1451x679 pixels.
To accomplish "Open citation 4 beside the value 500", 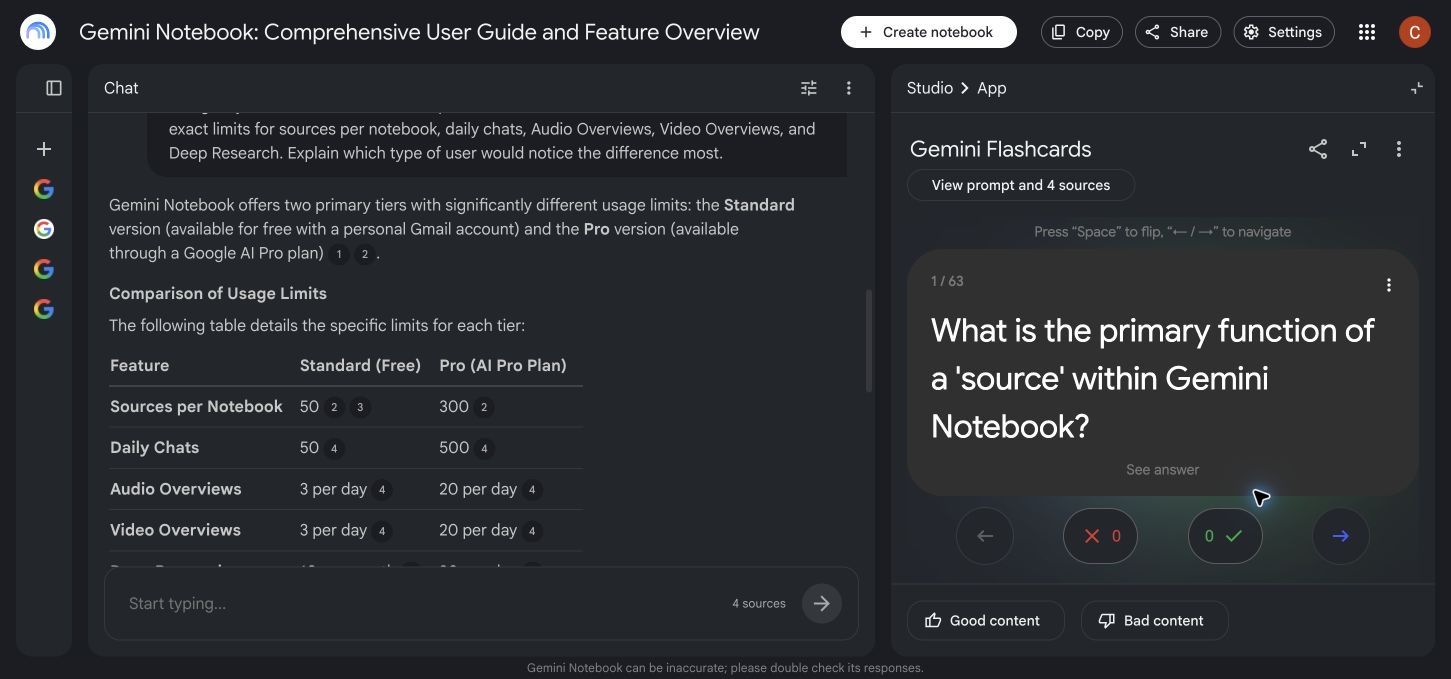I will [x=484, y=448].
